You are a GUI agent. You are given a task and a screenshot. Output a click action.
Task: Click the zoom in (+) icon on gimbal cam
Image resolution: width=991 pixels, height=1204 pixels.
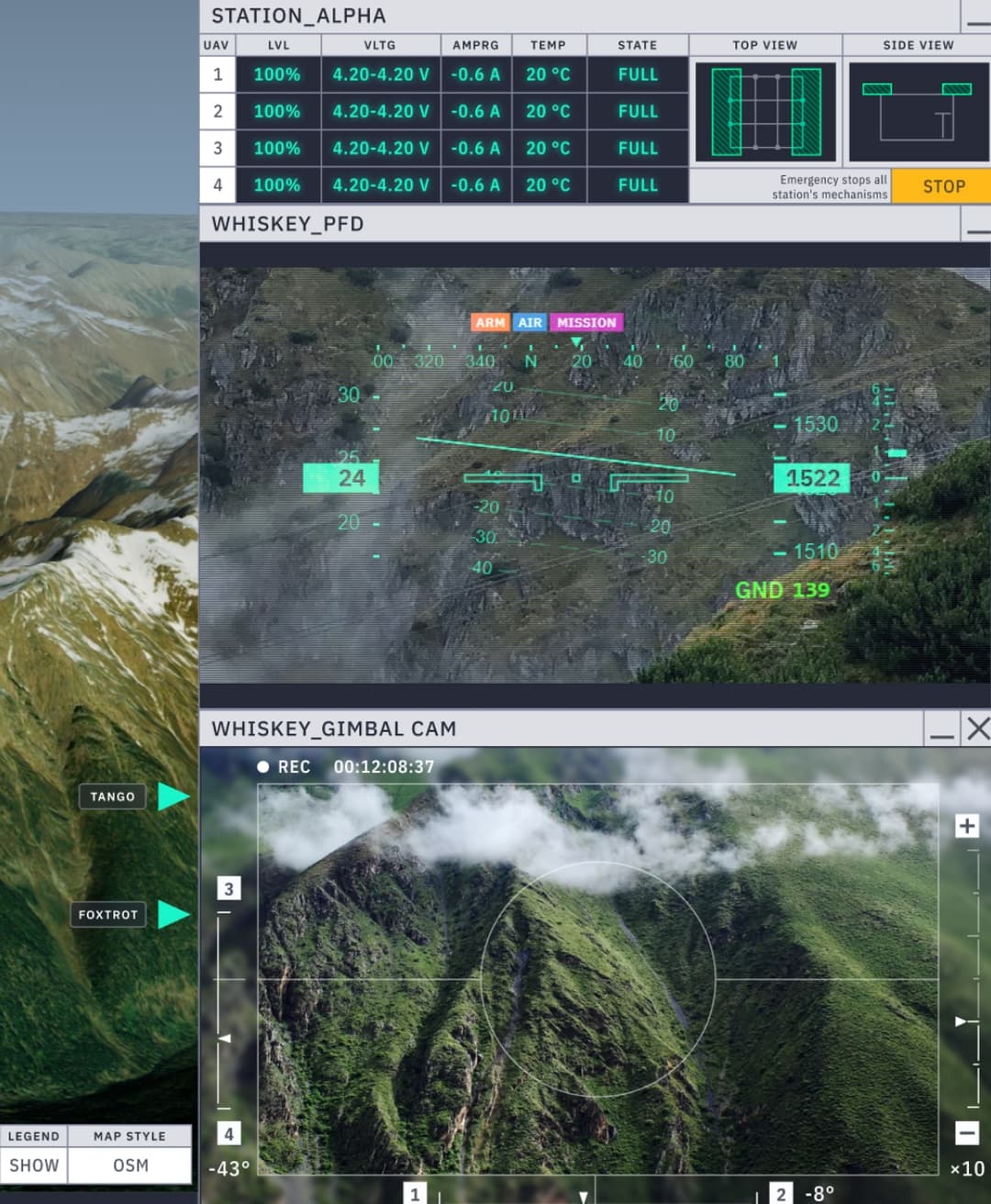(967, 825)
